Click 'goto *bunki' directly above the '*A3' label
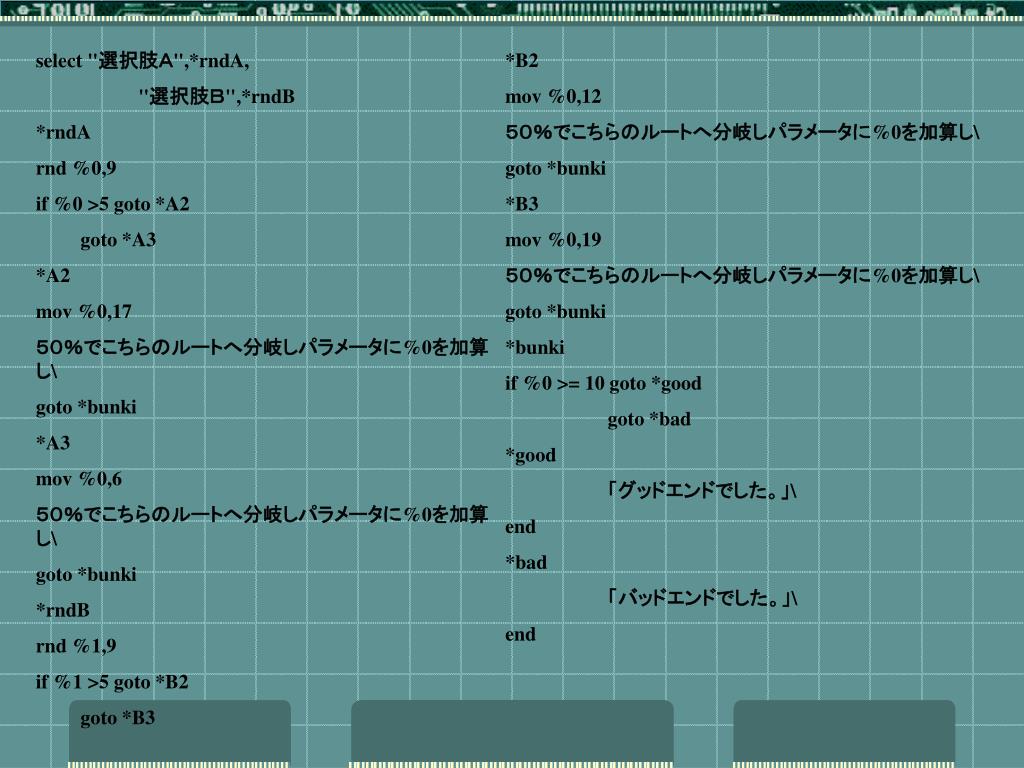Screen dimensions: 1024x768 click(86, 408)
